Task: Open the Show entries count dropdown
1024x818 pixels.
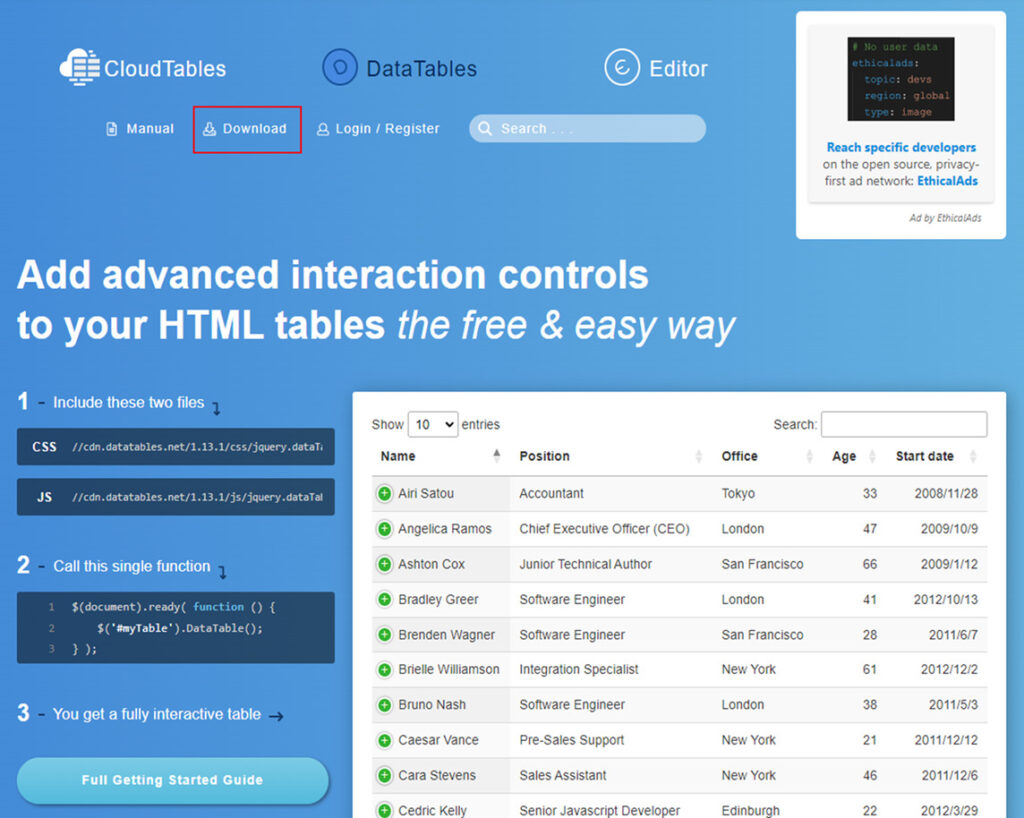Action: point(433,424)
